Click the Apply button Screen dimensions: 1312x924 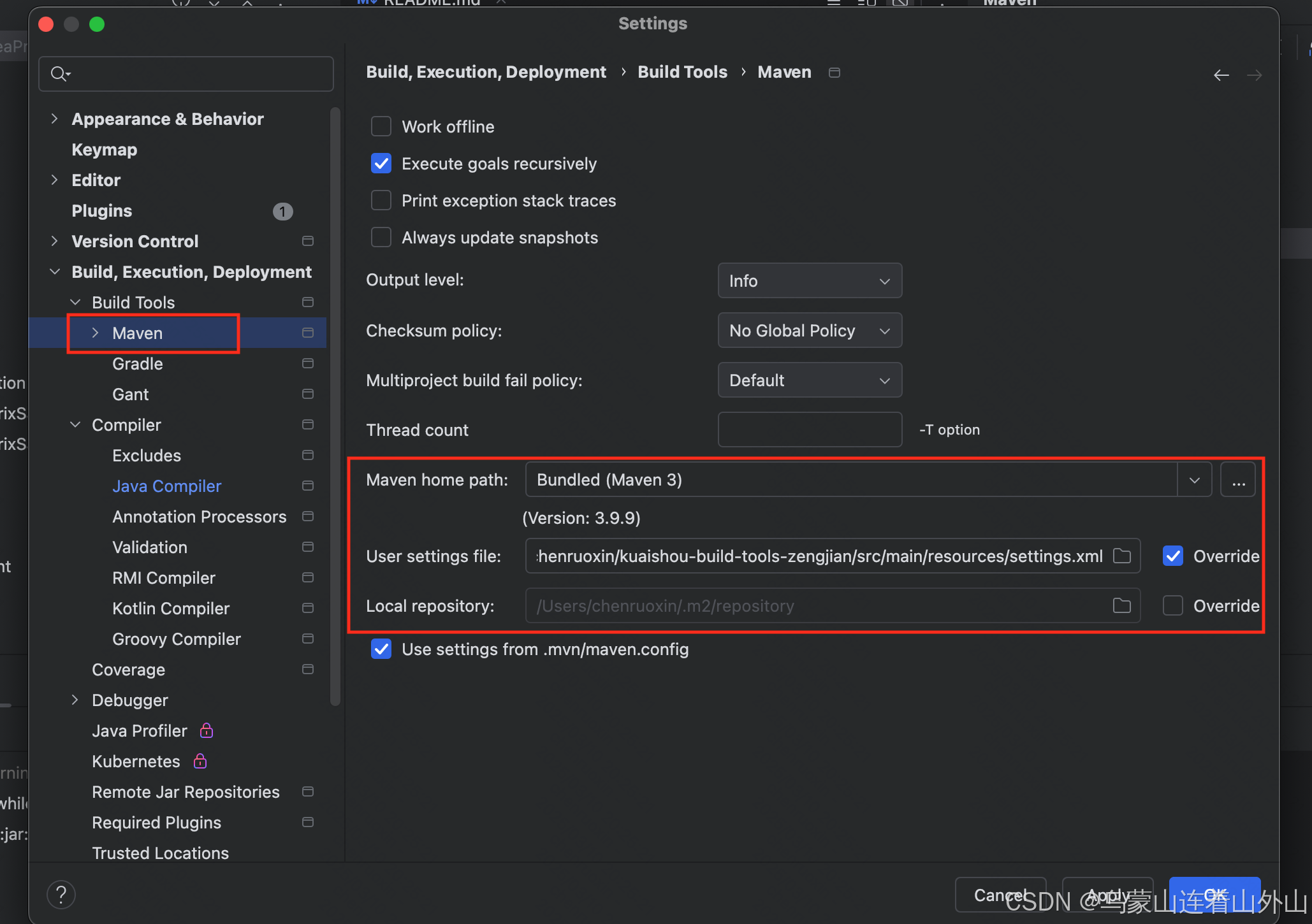[1108, 895]
